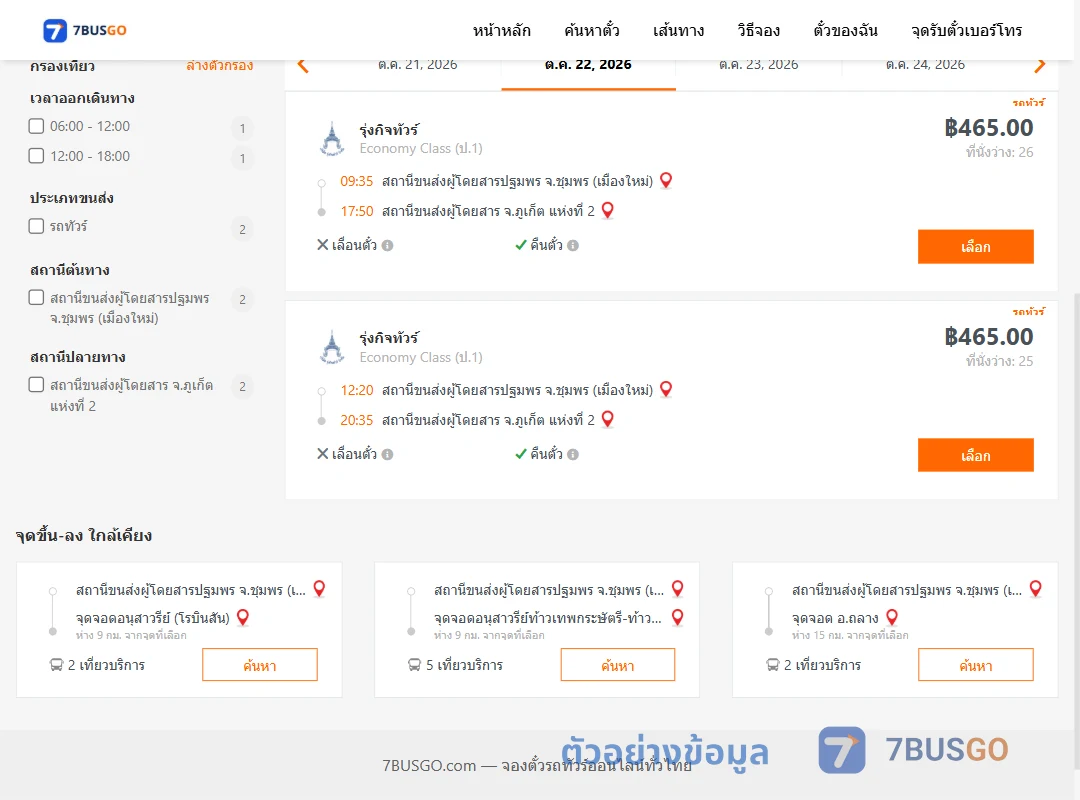The image size is (1080, 800).
Task: Click the 7BUSGO logo in header
Action: (85, 30)
